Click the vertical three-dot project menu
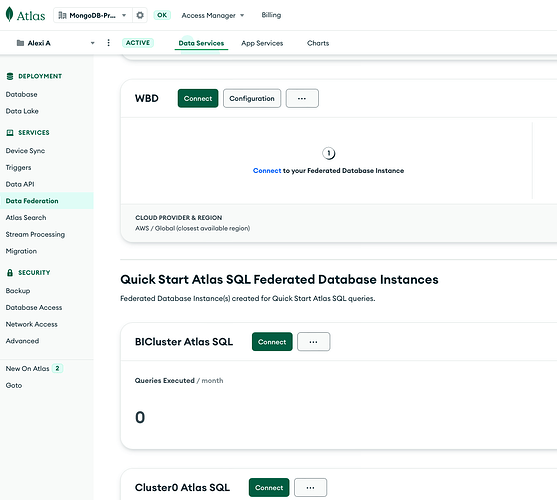This screenshot has height=500, width=557. (x=108, y=43)
